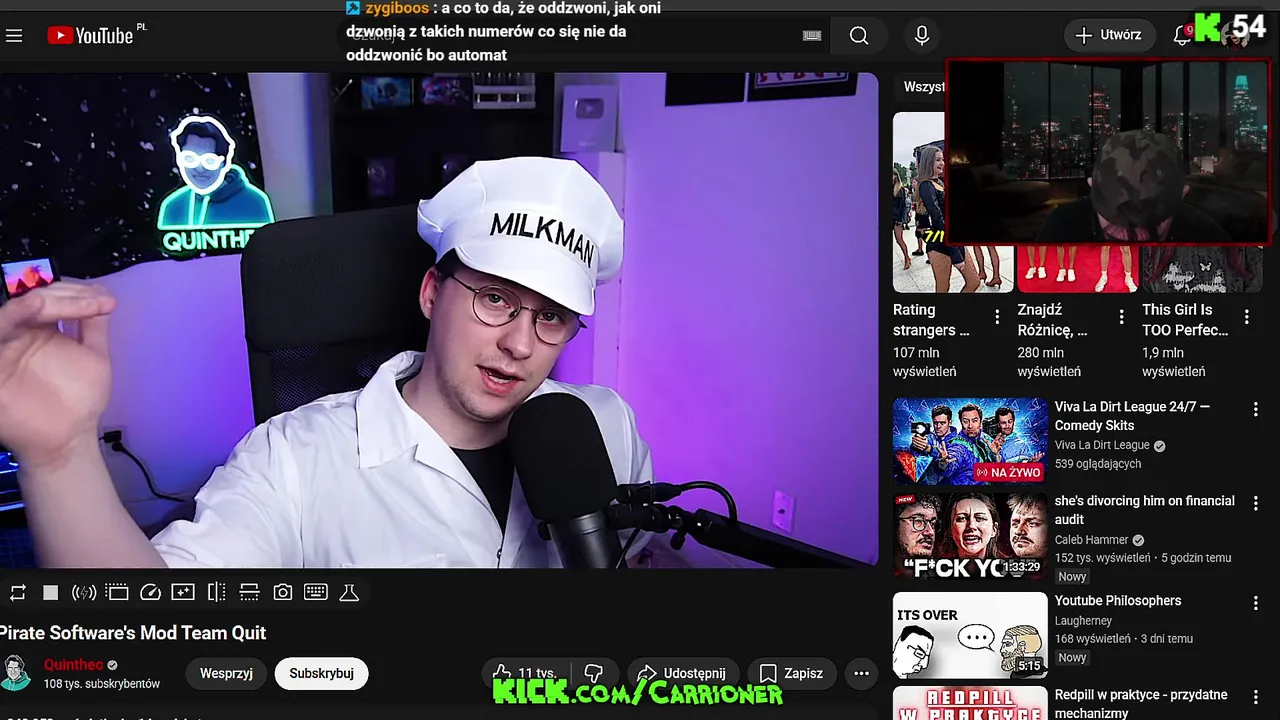Click 539 oglądających viewer count
Image resolution: width=1280 pixels, height=720 pixels.
[1098, 464]
